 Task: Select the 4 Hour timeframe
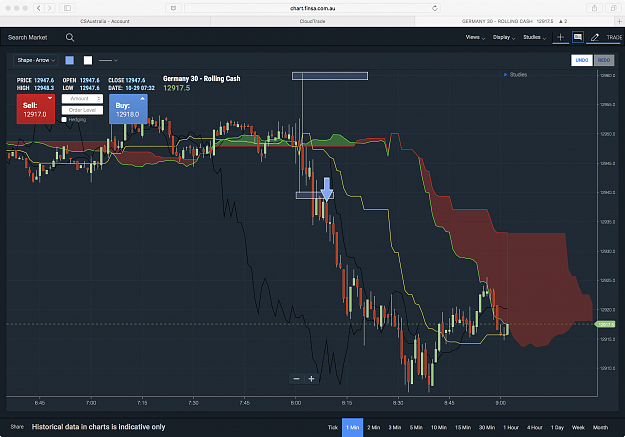[535, 427]
